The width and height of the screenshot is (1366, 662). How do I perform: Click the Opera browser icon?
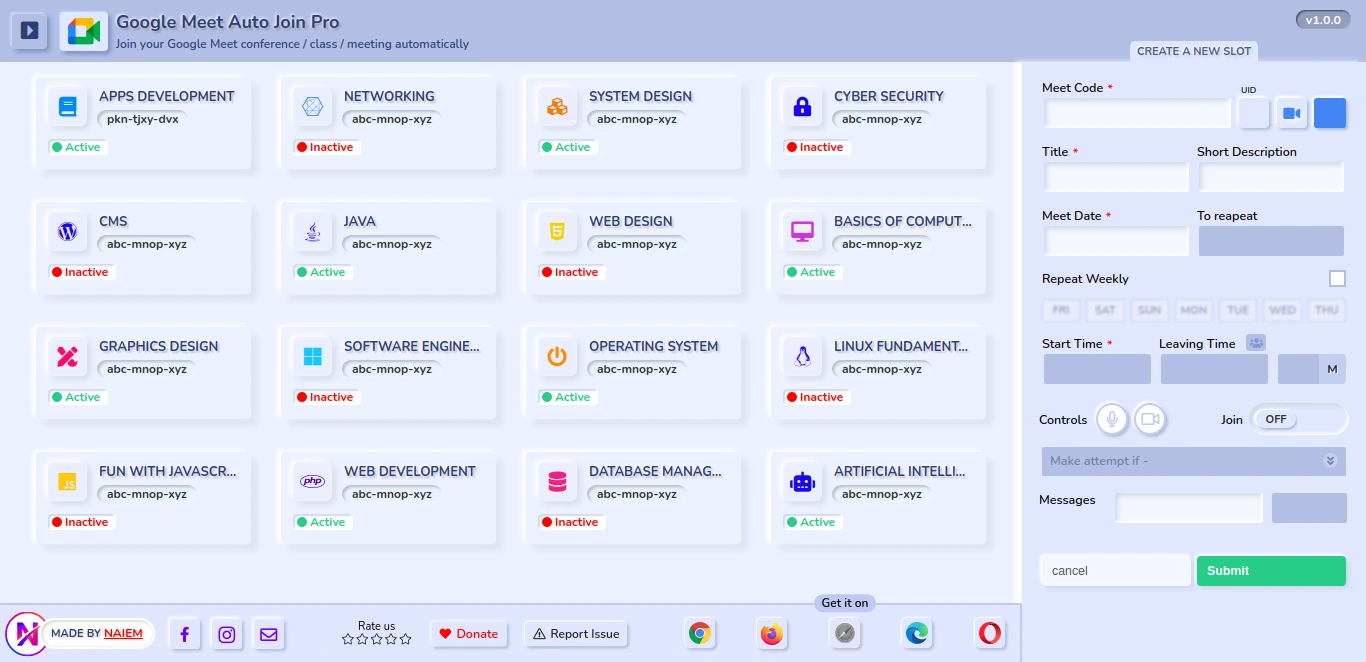pyautogui.click(x=989, y=633)
